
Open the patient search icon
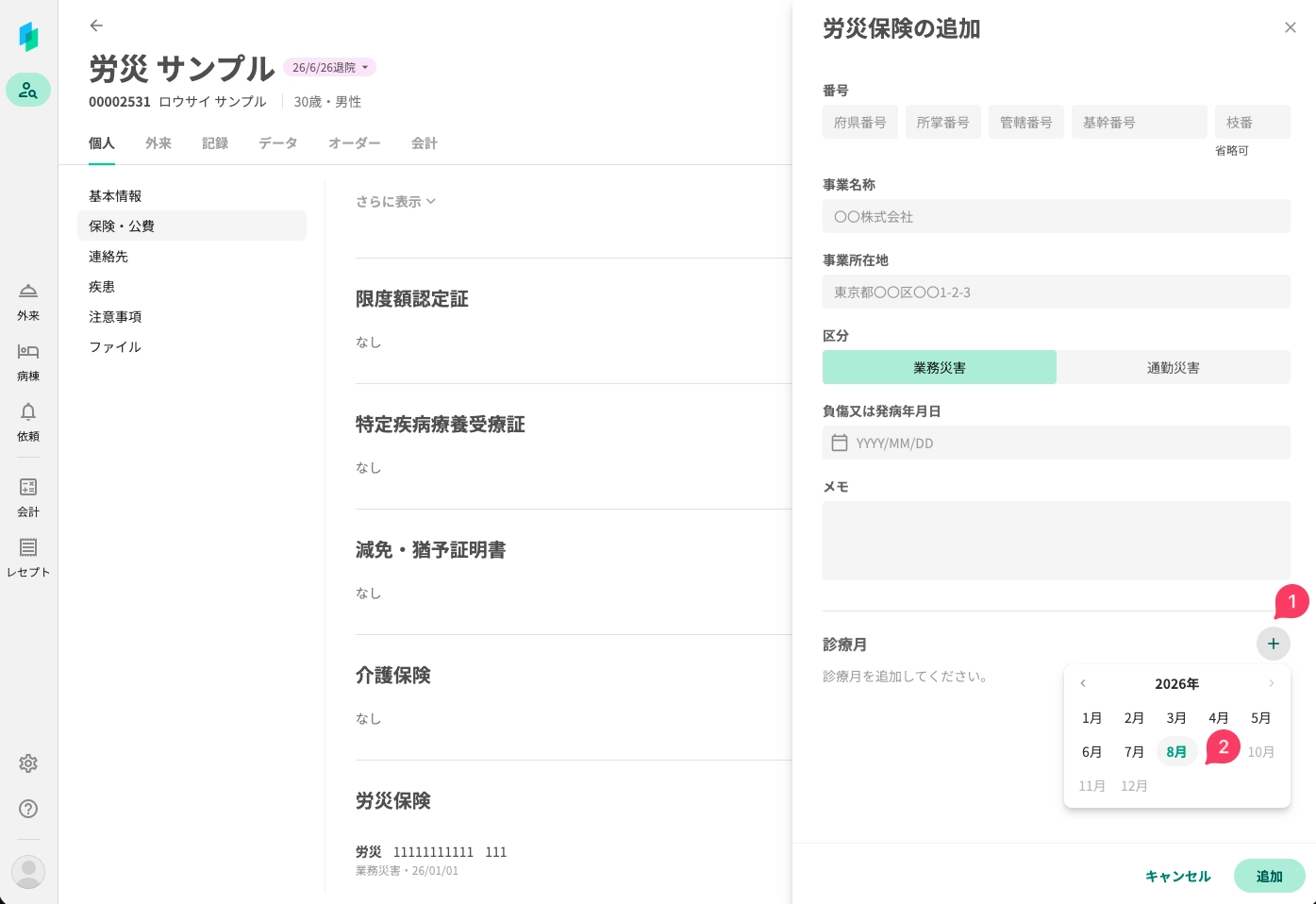(28, 90)
